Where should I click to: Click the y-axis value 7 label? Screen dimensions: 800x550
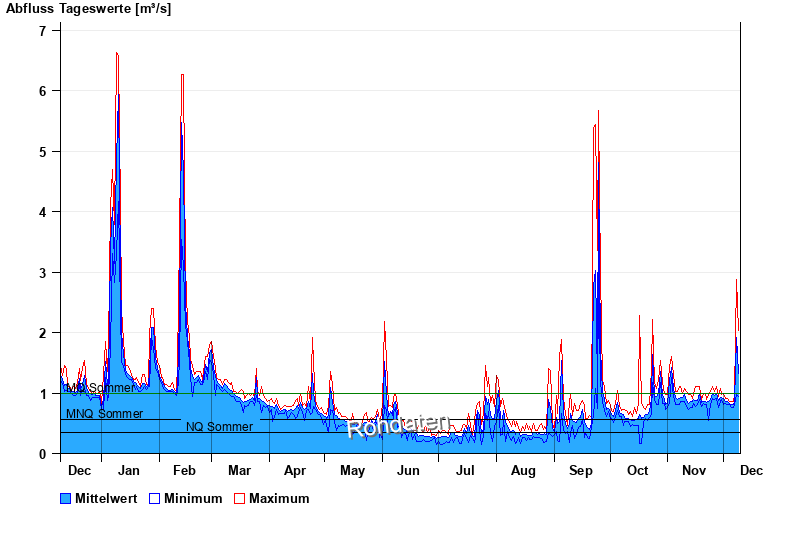pos(42,31)
